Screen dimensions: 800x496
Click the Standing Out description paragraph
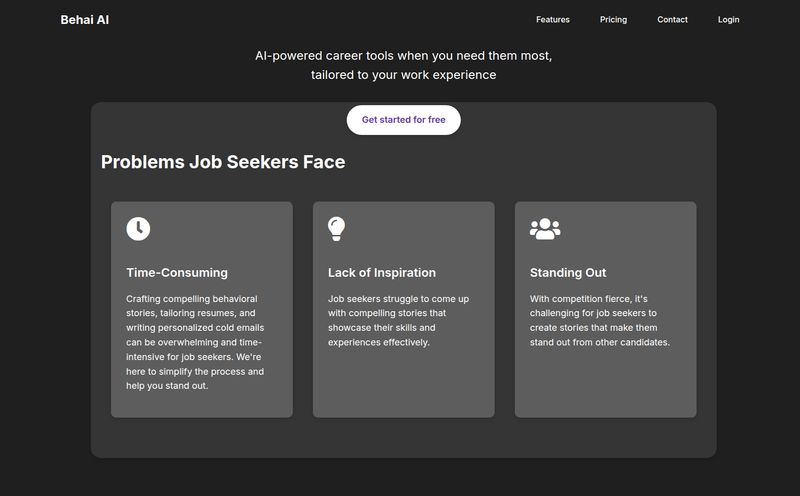tap(599, 320)
